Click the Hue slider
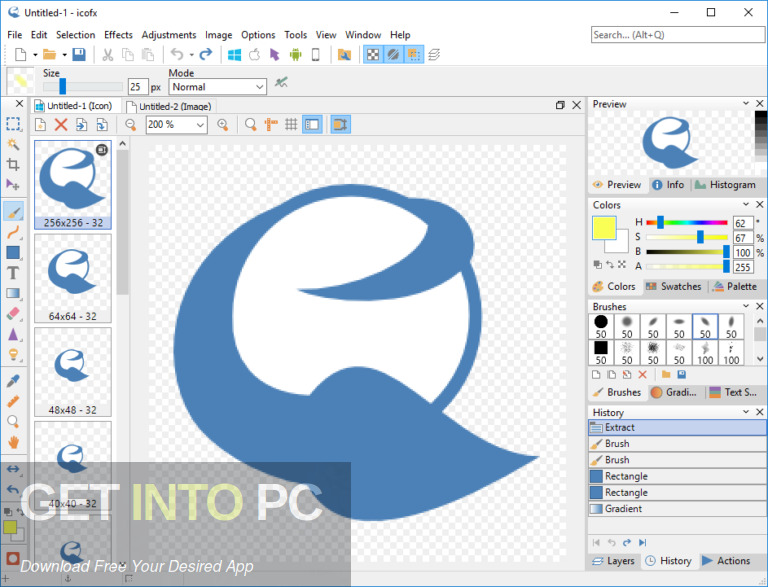Image resolution: width=768 pixels, height=587 pixels. [687, 222]
